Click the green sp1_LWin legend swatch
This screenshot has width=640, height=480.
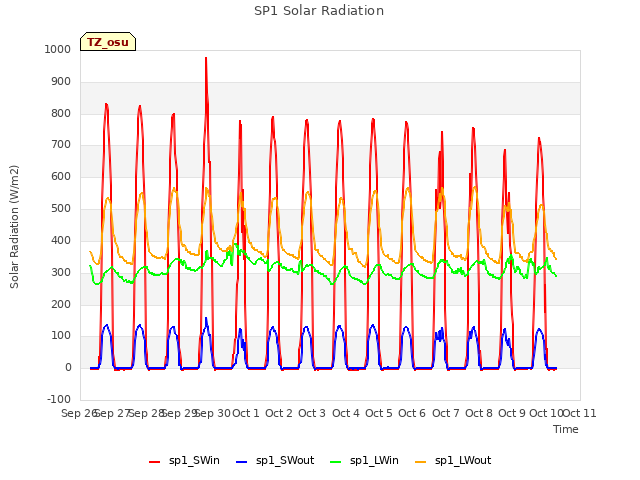(336, 462)
